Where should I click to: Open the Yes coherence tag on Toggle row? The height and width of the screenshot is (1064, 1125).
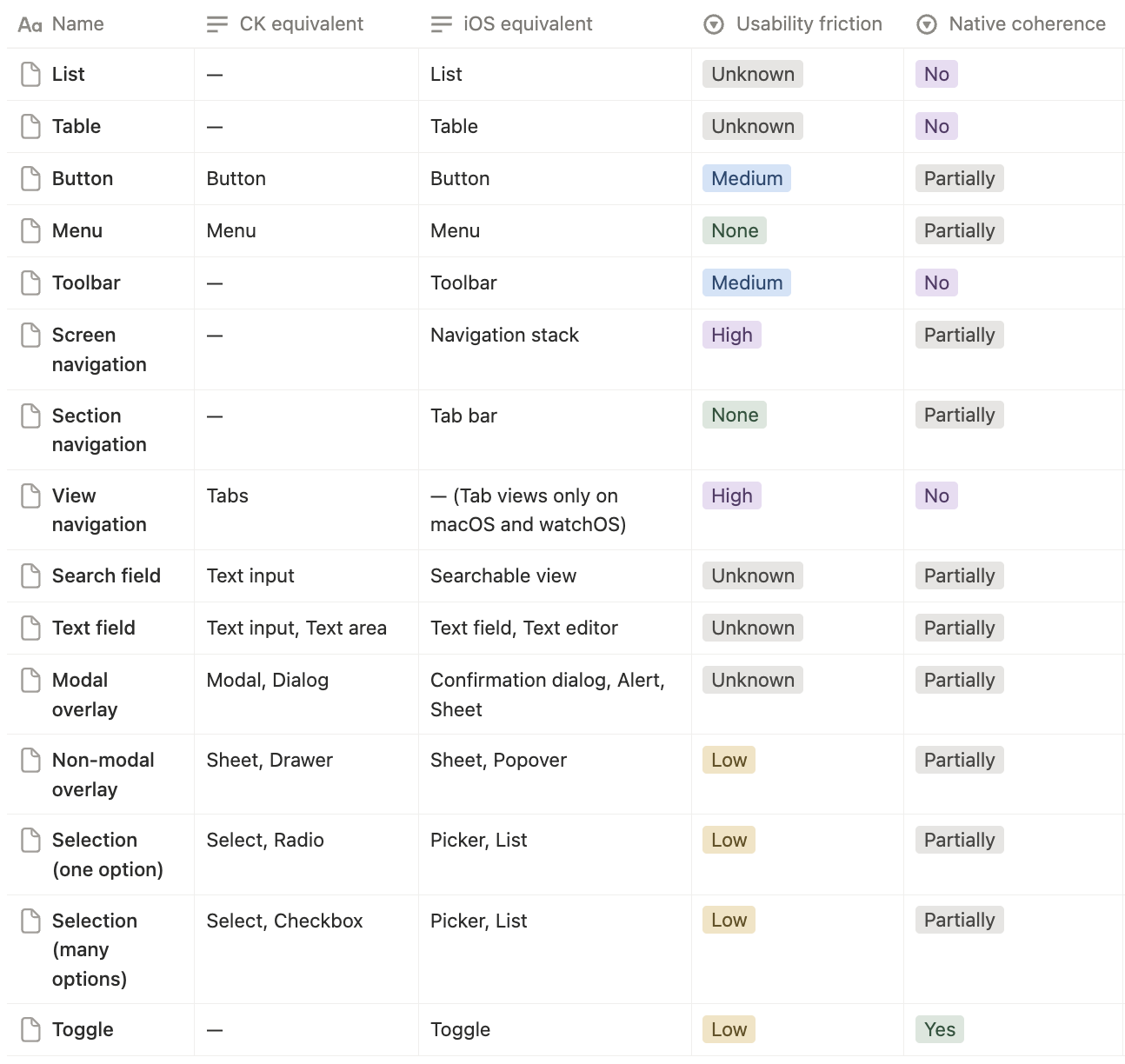[939, 1029]
